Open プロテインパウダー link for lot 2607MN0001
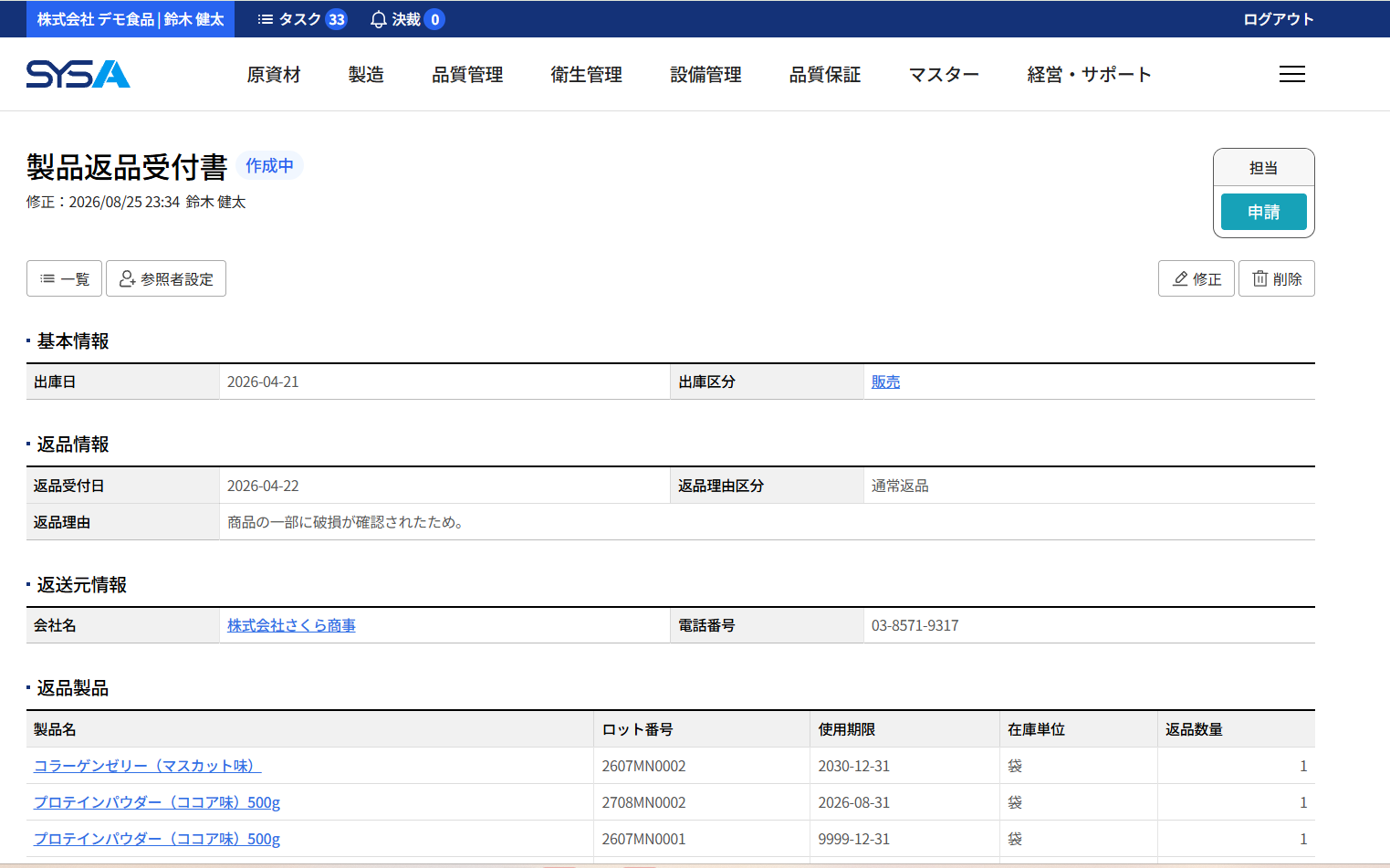Image resolution: width=1390 pixels, height=868 pixels. pos(157,839)
